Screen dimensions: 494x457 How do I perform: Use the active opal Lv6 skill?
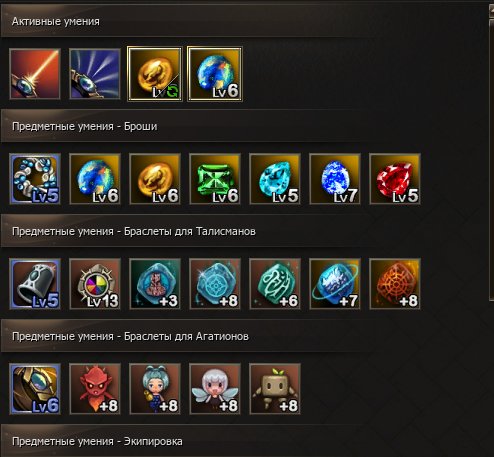[215, 74]
